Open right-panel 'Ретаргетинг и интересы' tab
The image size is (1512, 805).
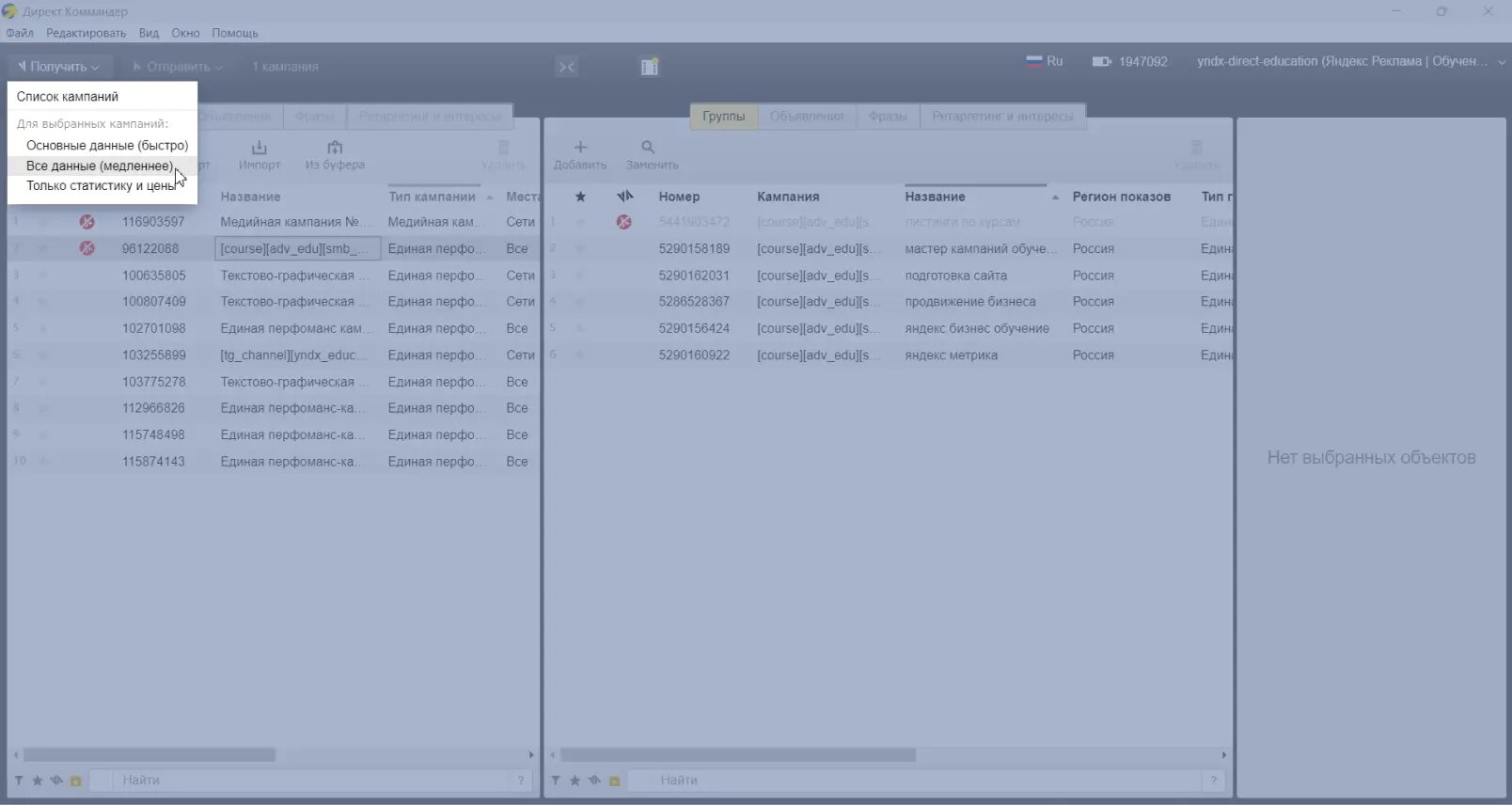click(x=1002, y=116)
